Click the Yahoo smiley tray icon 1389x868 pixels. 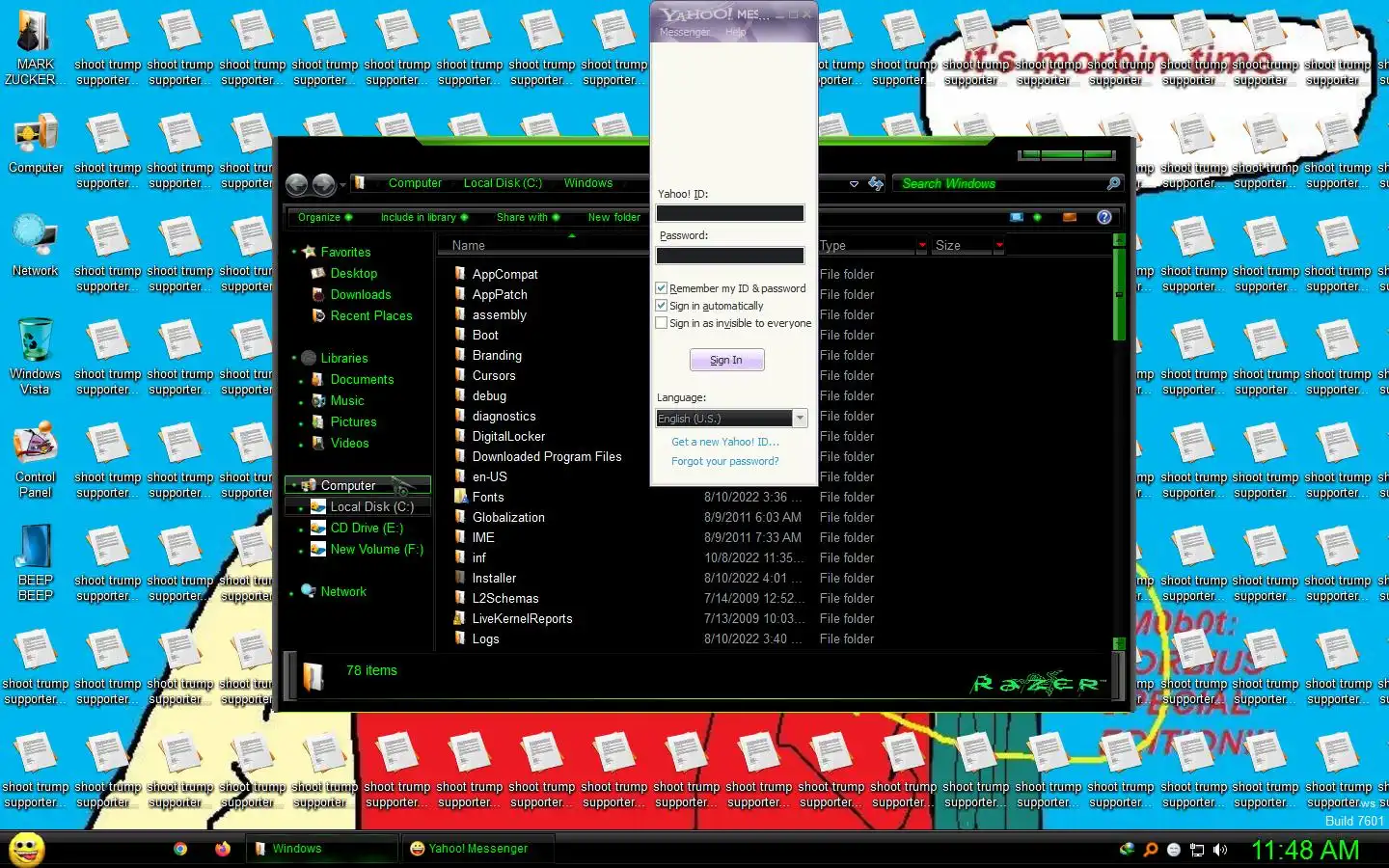[x=1174, y=850]
